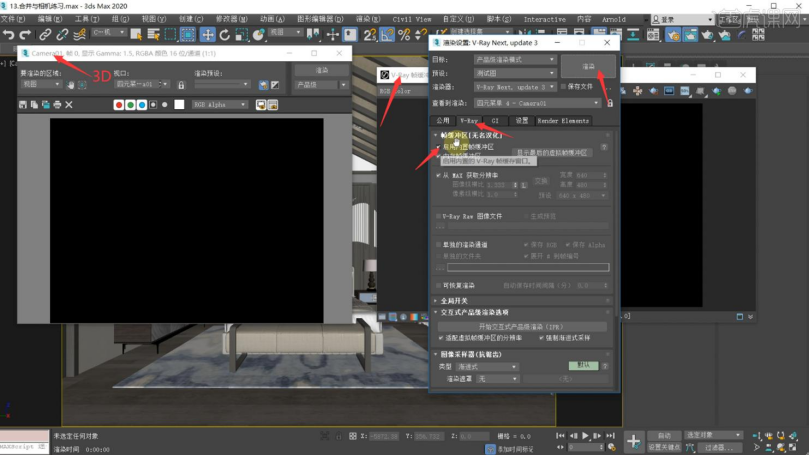Open target render mode dropdown
Image resolution: width=809 pixels, height=455 pixels.
click(x=514, y=60)
